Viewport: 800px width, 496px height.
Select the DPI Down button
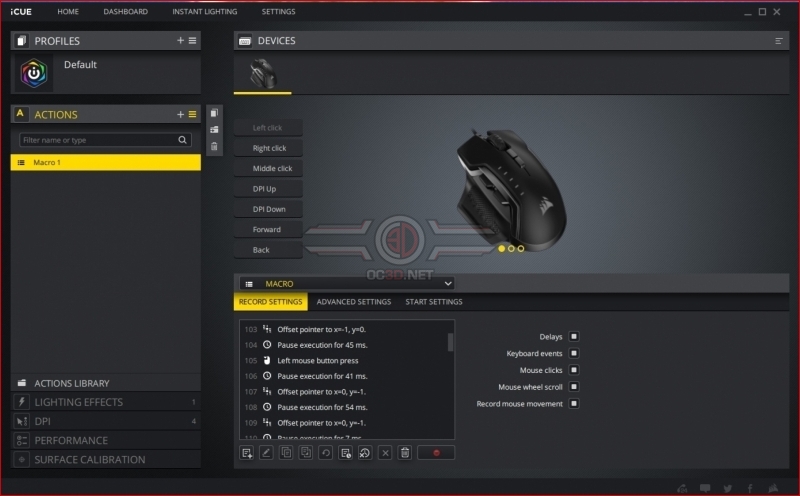[x=268, y=209]
